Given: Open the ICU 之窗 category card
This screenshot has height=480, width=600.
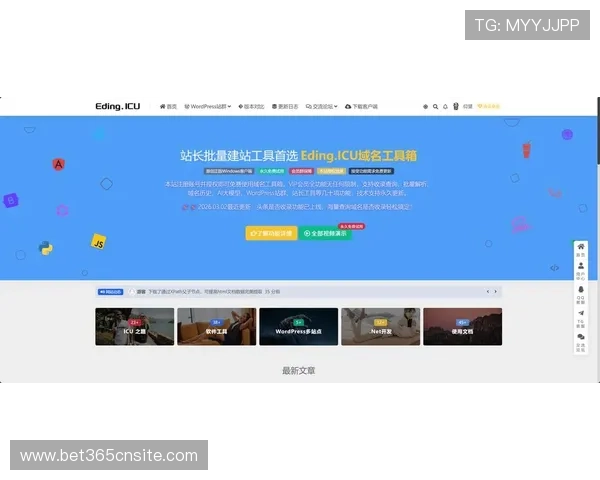Looking at the screenshot, I should point(135,327).
